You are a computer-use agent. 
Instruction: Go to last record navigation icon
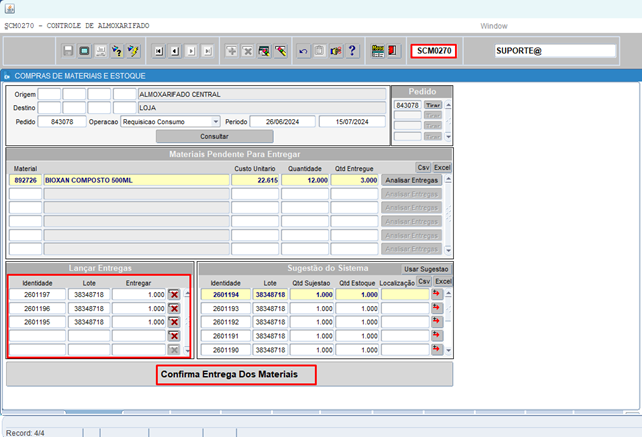208,51
